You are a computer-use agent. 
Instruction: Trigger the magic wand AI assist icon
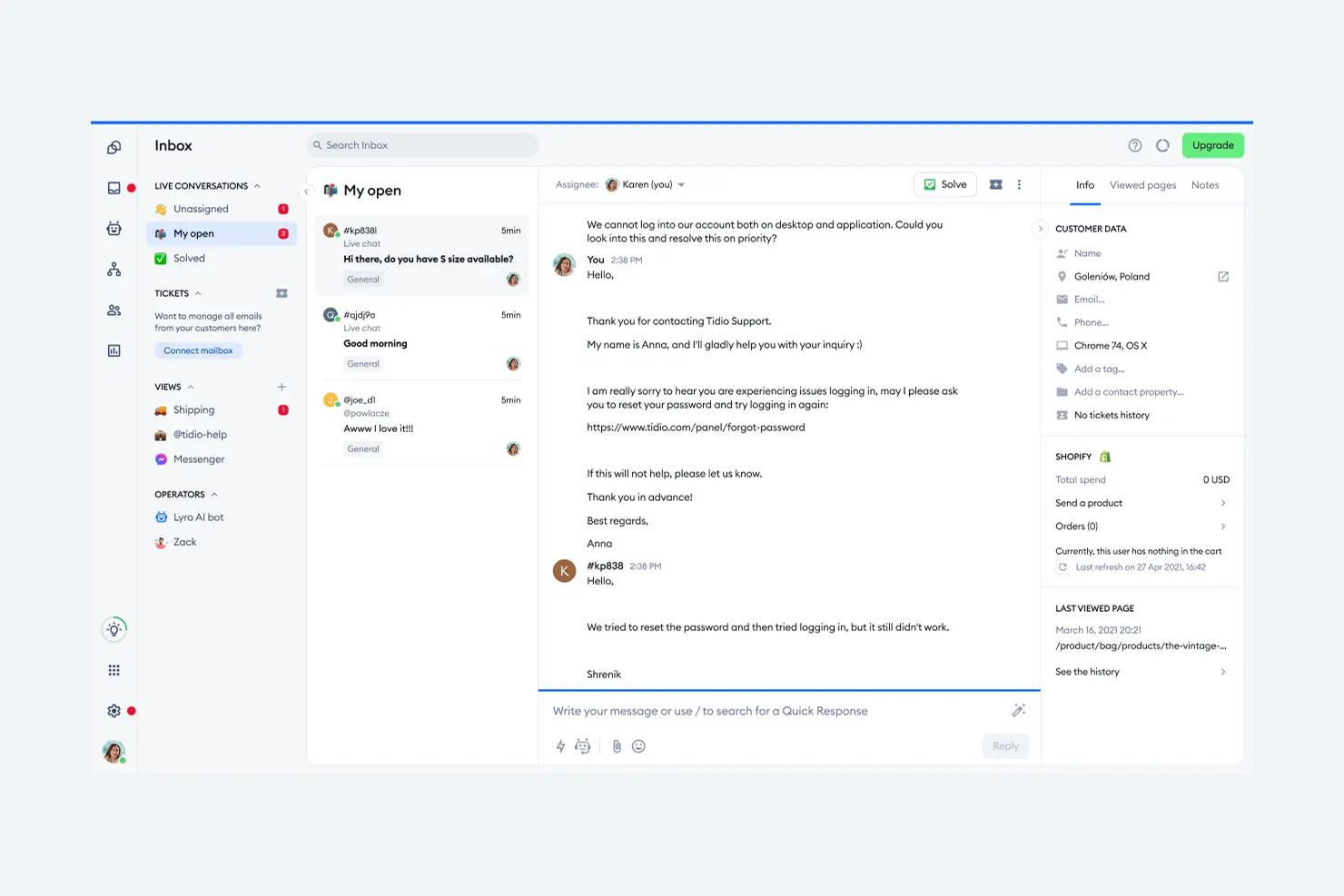pos(1018,710)
